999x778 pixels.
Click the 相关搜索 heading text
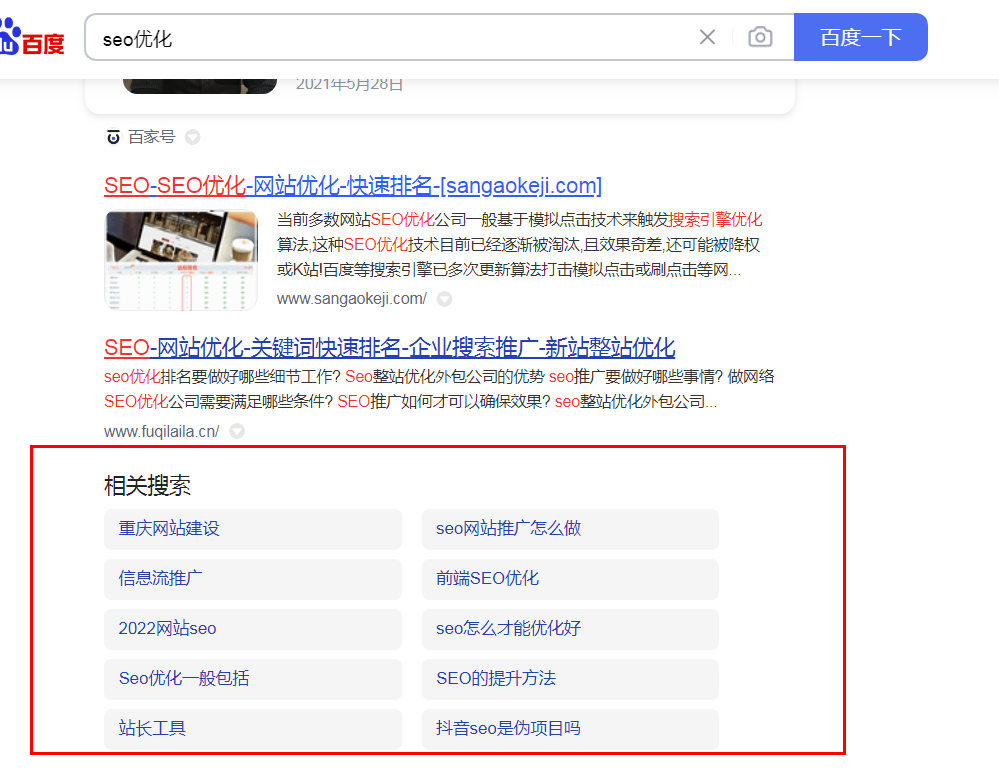147,486
